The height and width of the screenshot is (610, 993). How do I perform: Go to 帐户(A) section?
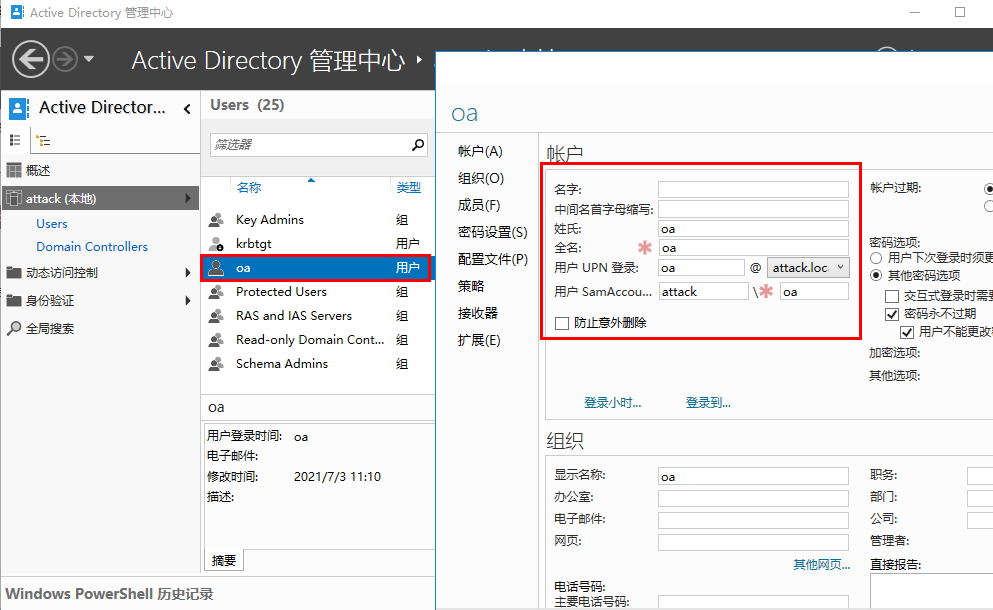coord(480,151)
